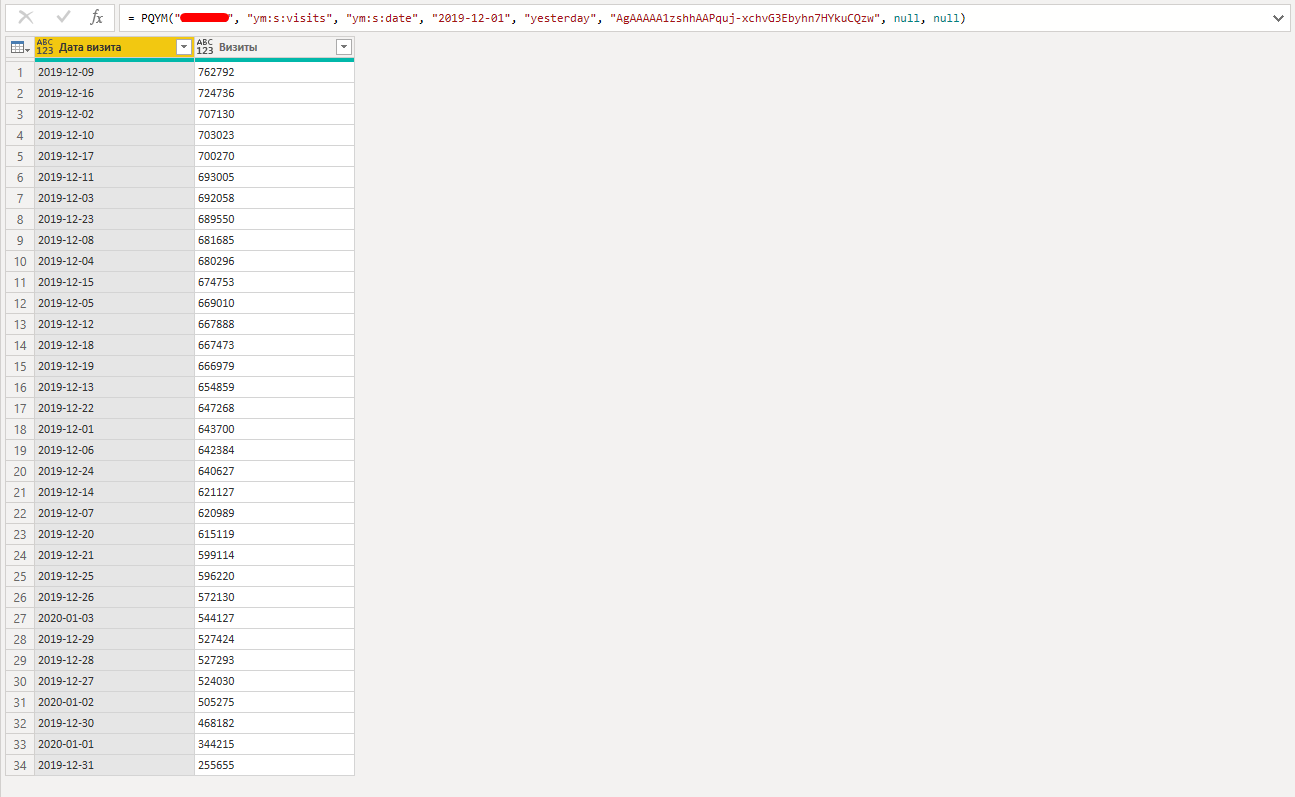Select the Визиты column header
This screenshot has width=1295, height=797.
click(x=274, y=47)
